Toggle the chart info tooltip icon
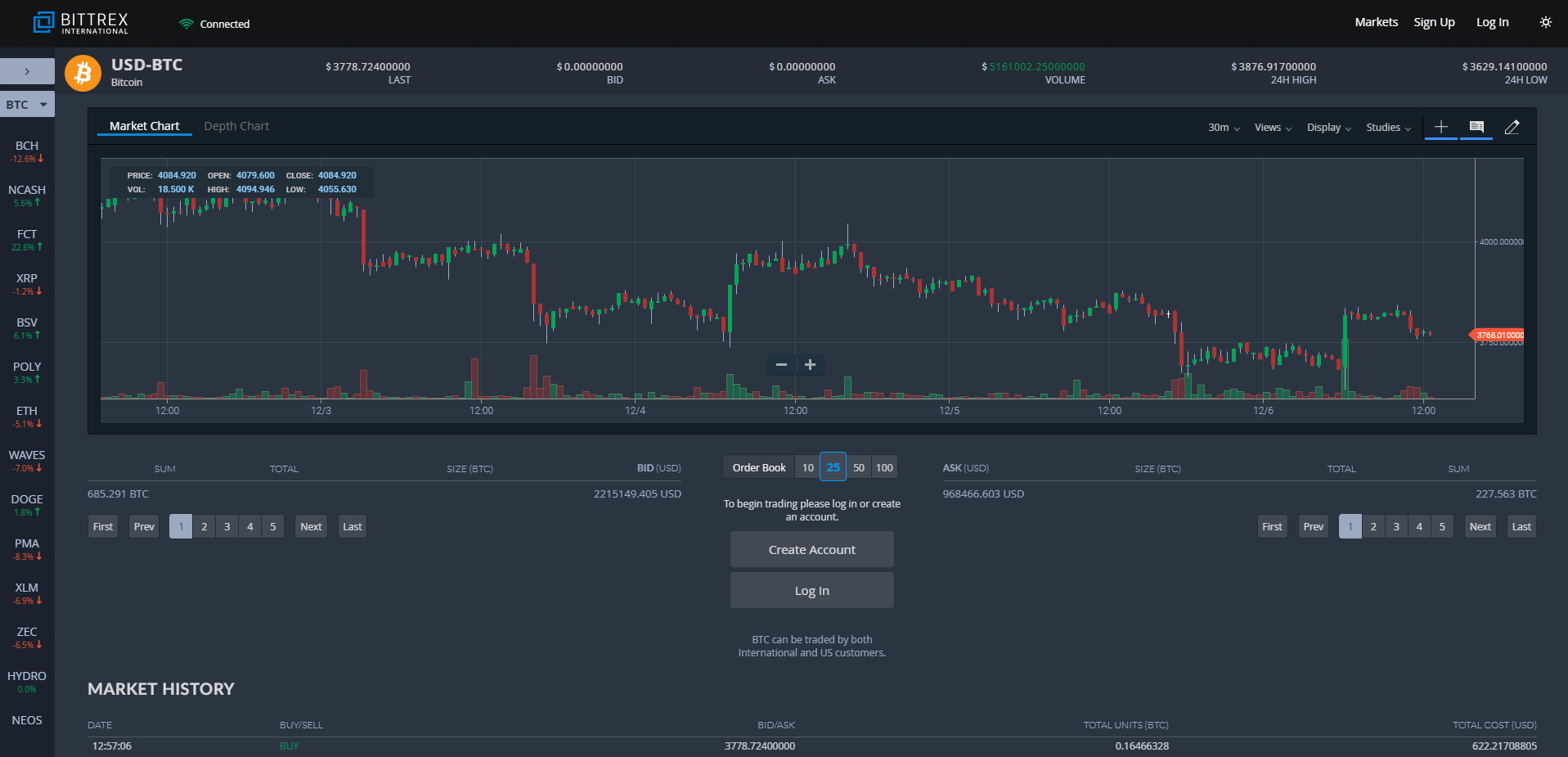 [x=1476, y=127]
